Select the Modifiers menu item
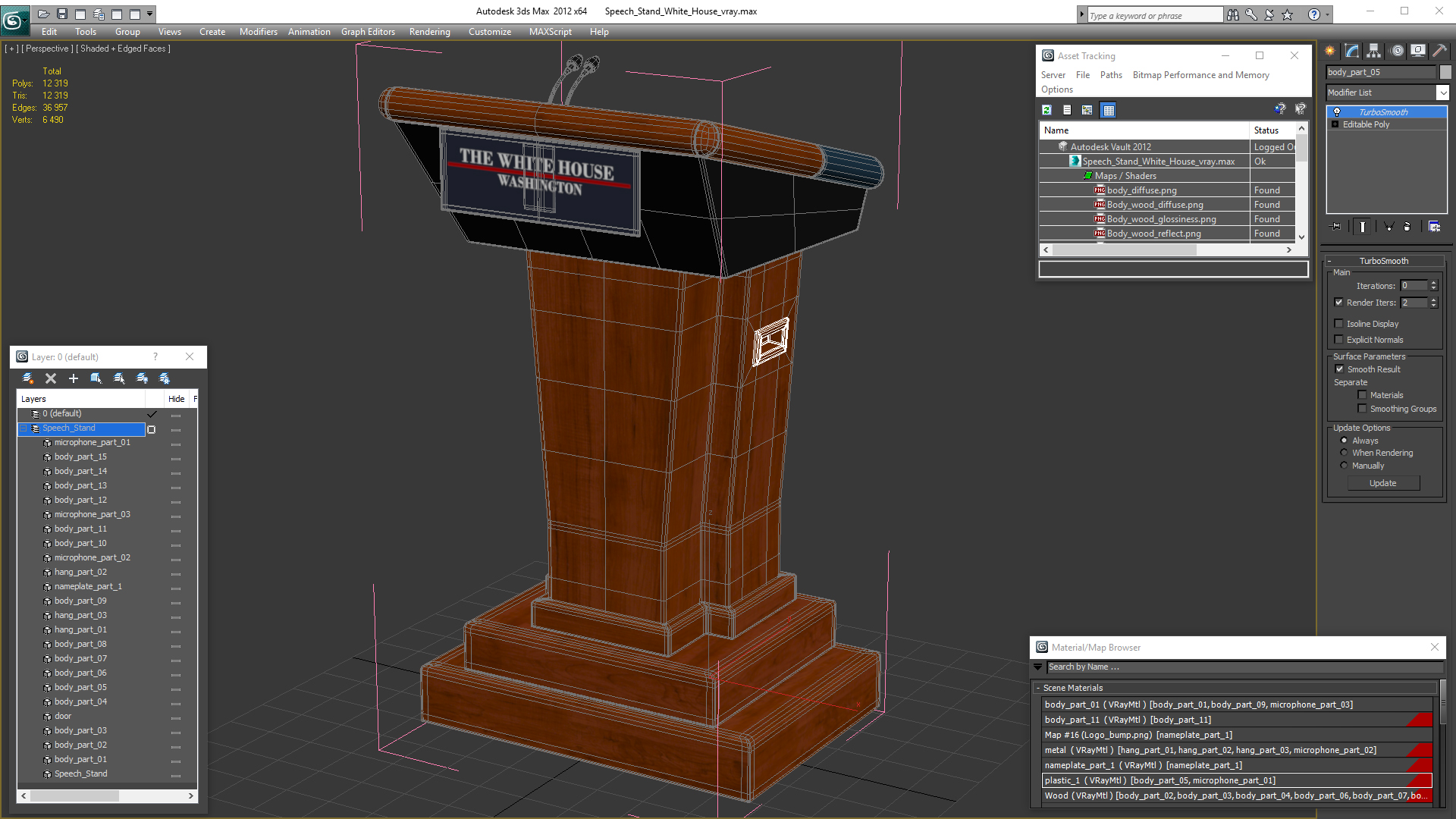This screenshot has height=819, width=1456. tap(258, 31)
